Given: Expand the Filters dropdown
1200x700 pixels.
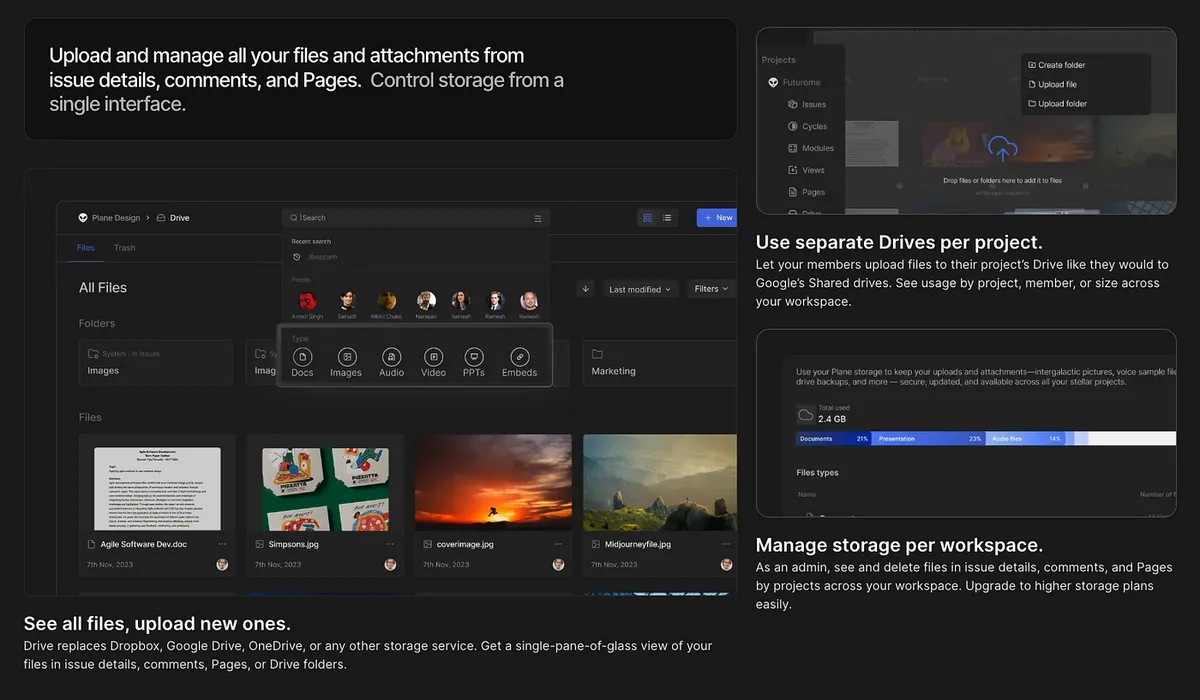Looking at the screenshot, I should 711,289.
